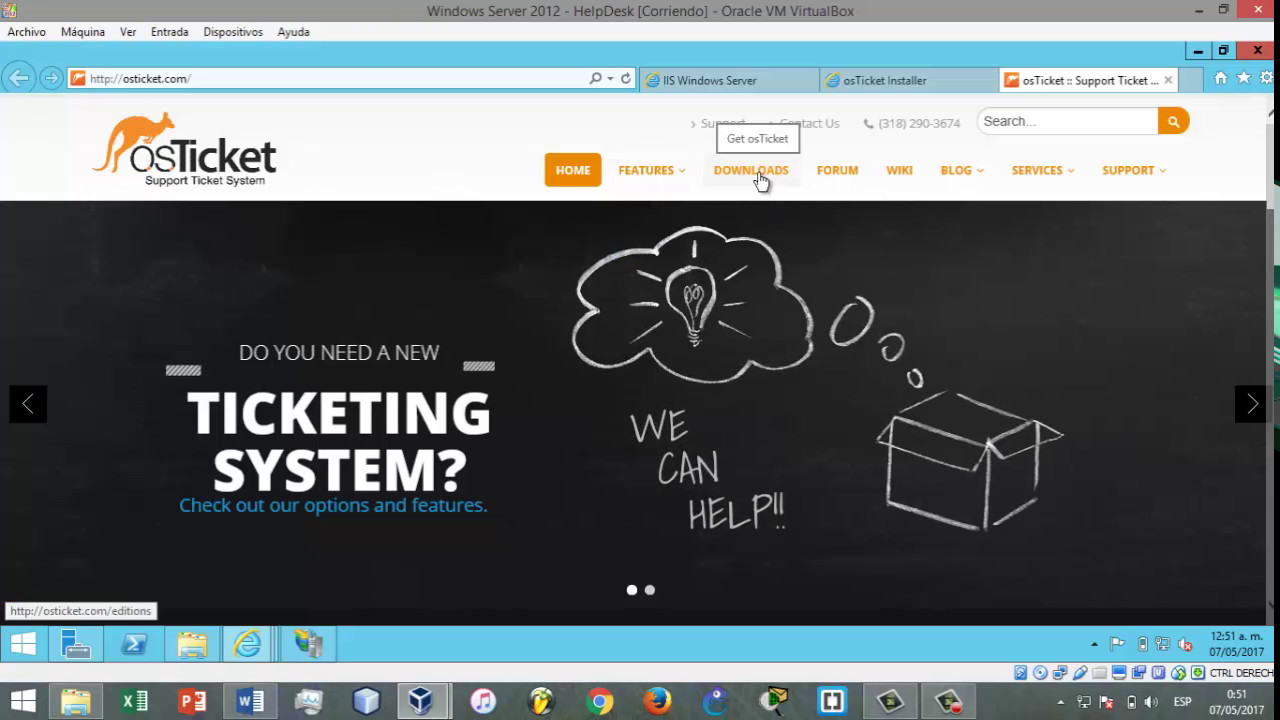
Task: Switch to the osTicket Installer tab
Action: click(908, 80)
